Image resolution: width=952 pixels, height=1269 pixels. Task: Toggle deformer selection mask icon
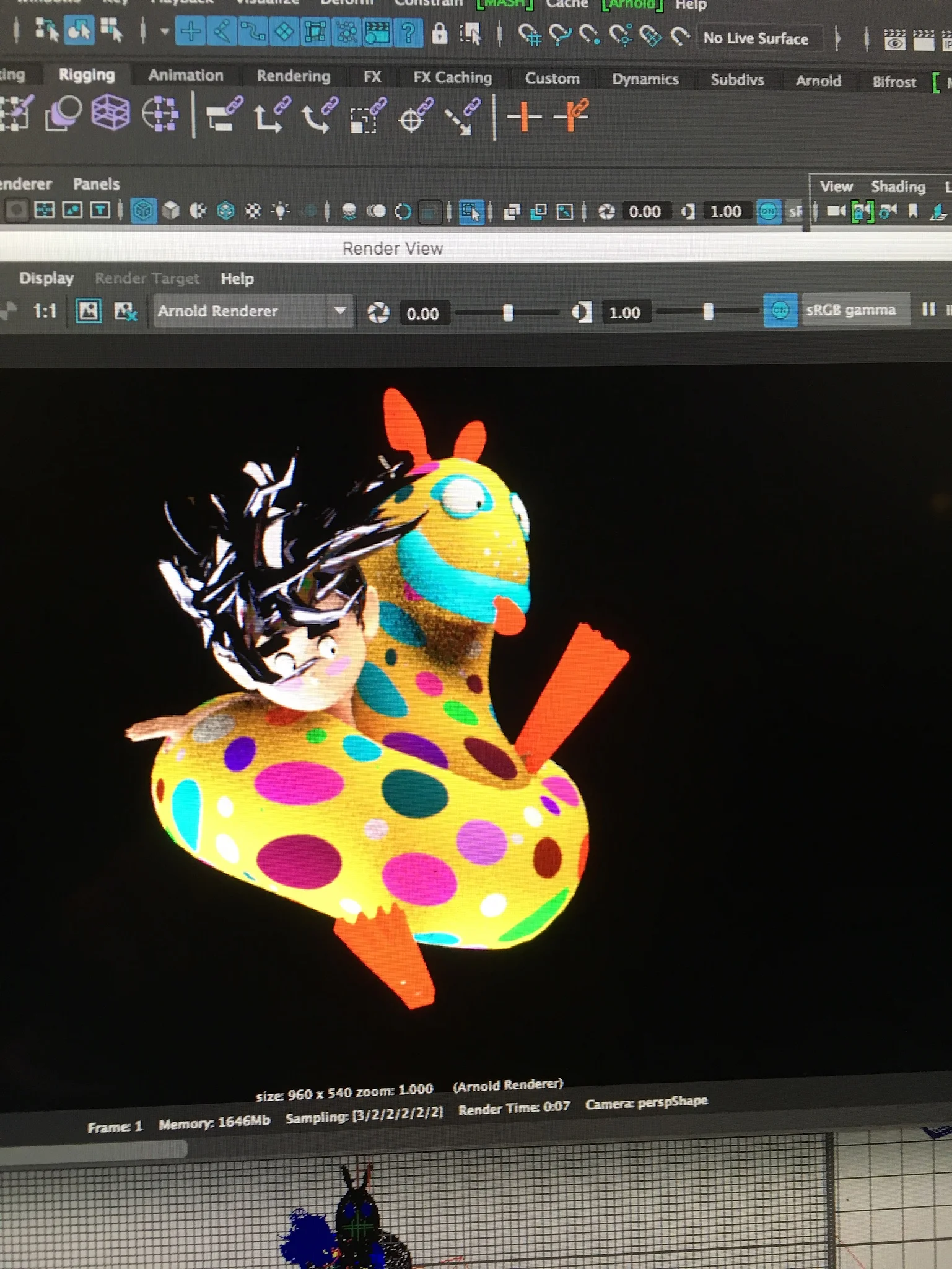click(x=315, y=32)
